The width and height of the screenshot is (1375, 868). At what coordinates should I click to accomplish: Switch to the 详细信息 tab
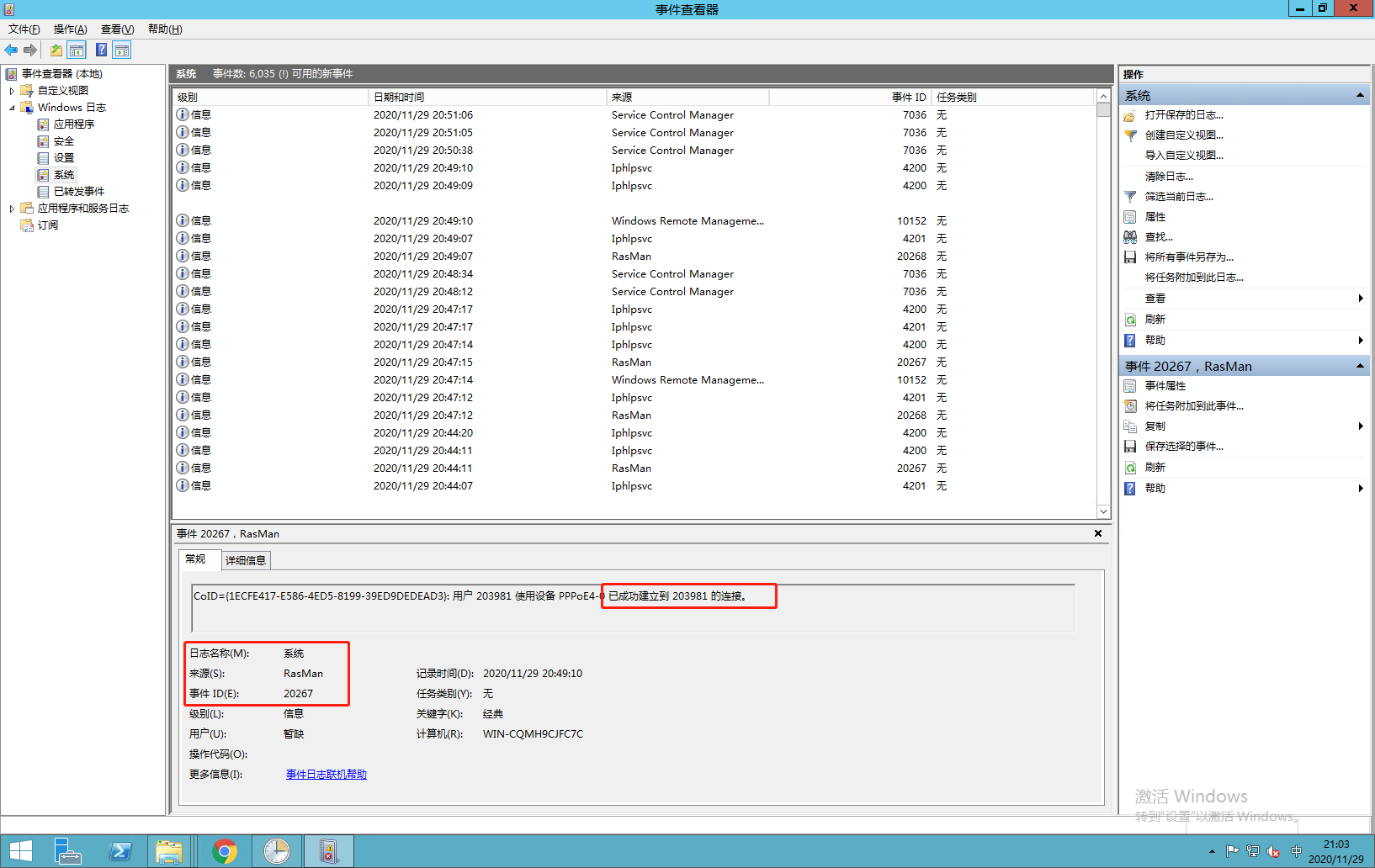(x=245, y=560)
